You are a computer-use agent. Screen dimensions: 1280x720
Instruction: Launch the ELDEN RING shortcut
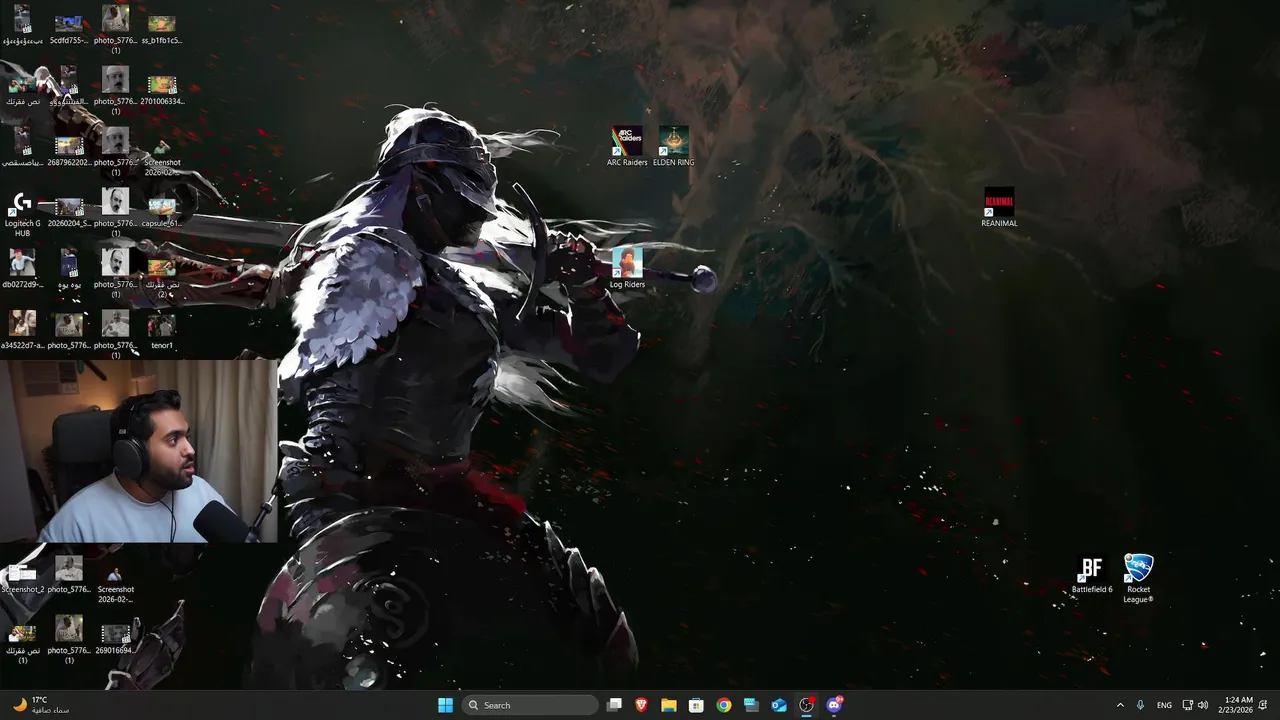click(x=673, y=146)
